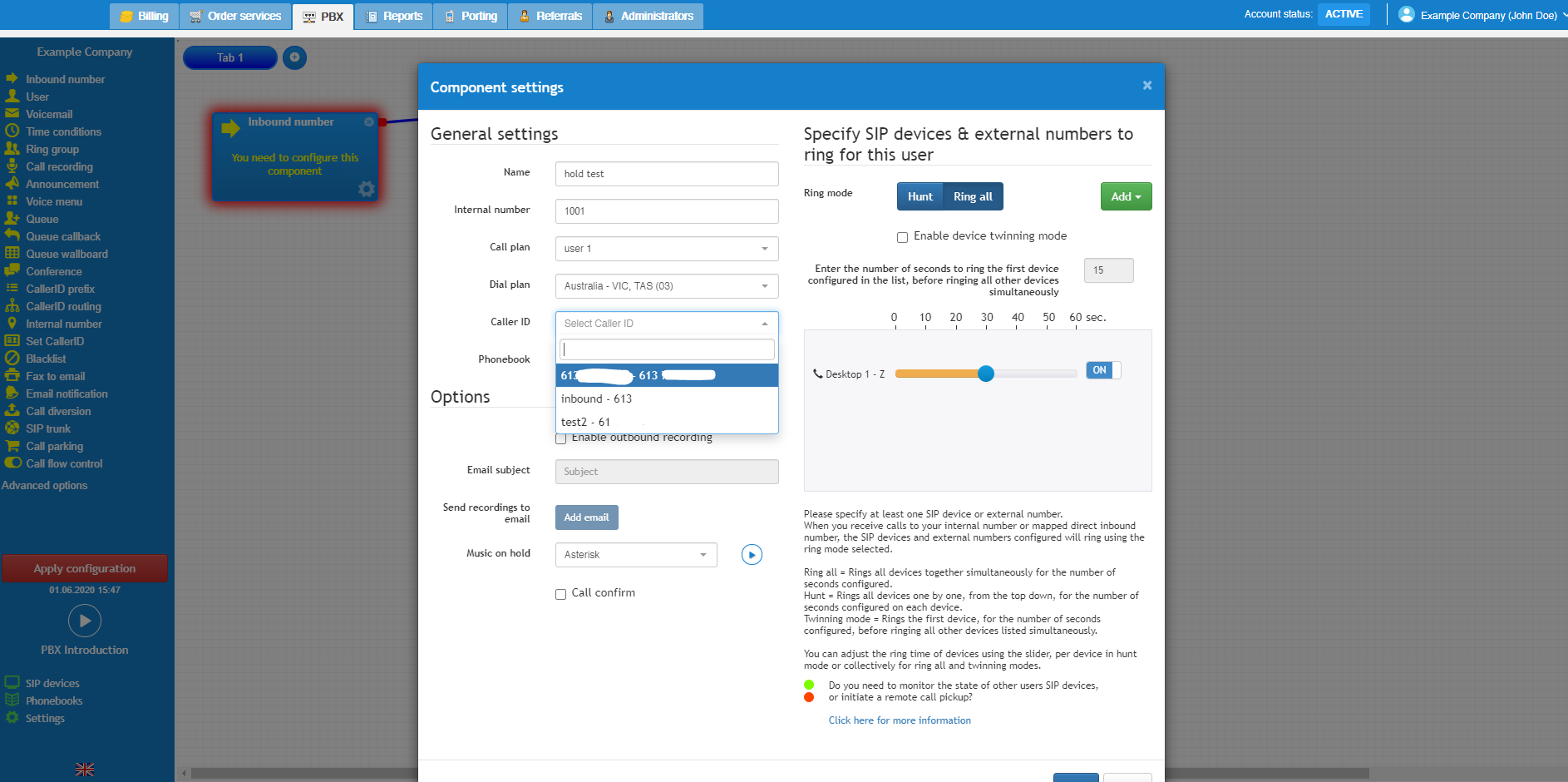Image resolution: width=1568 pixels, height=782 pixels.
Task: Select inbound - 613 from Caller ID list
Action: (596, 398)
